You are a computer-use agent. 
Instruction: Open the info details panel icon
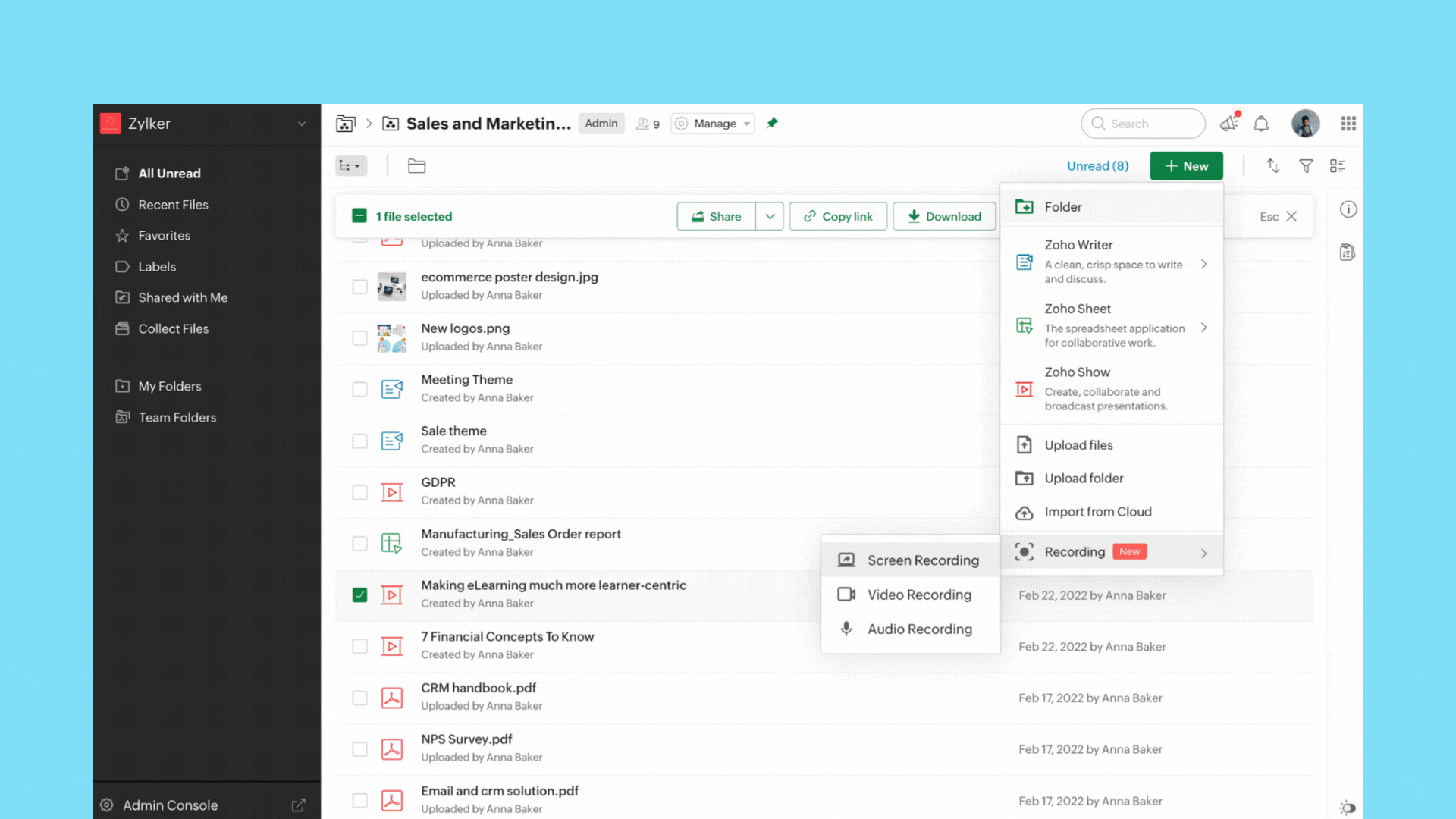(1348, 209)
